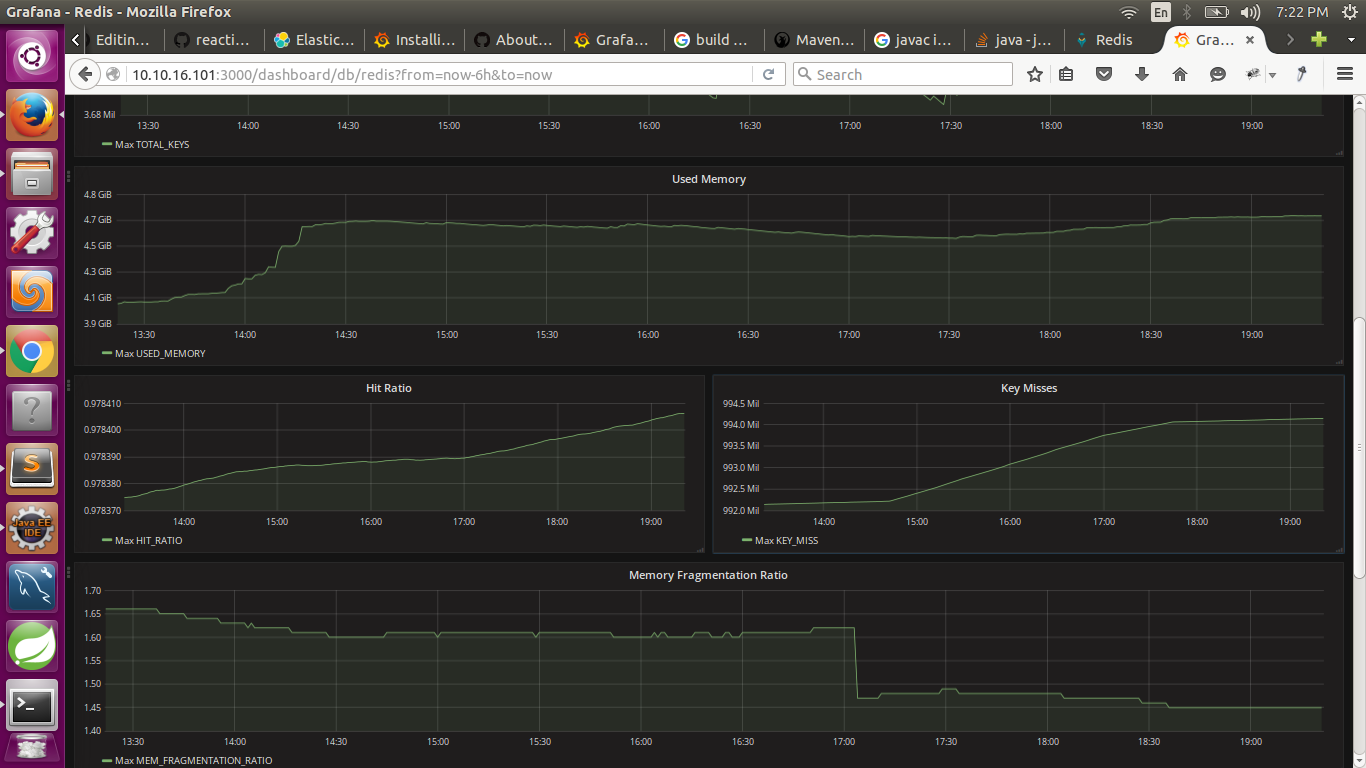Image resolution: width=1366 pixels, height=768 pixels.
Task: Switch to the Redis tab
Action: click(1114, 40)
